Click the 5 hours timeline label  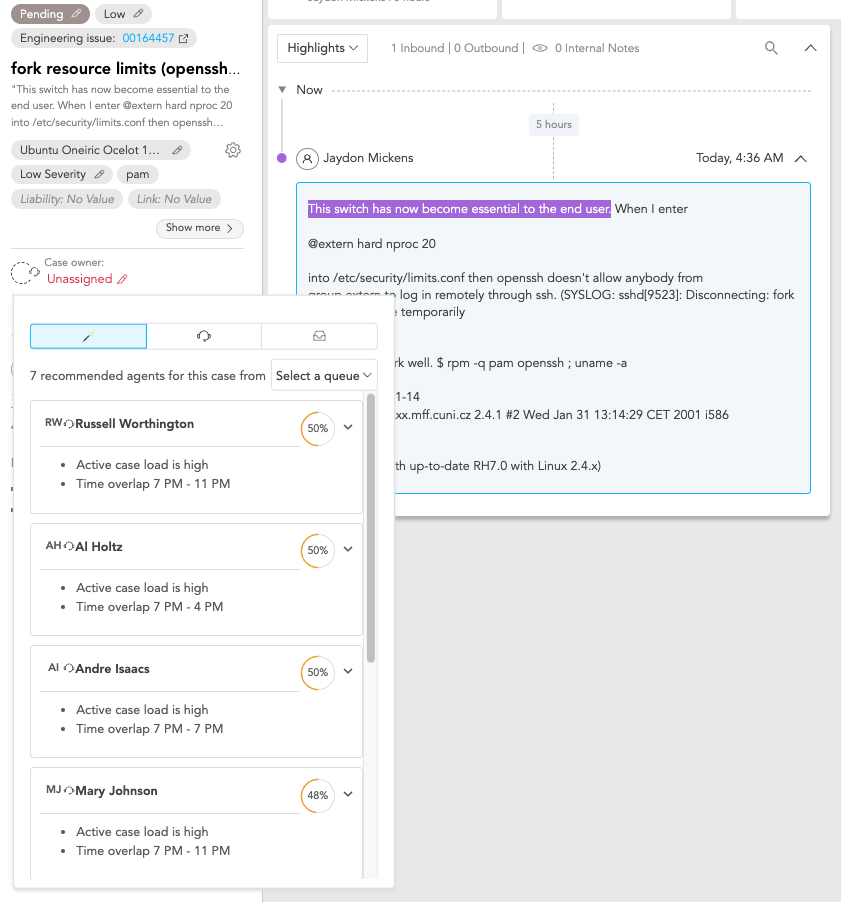point(553,124)
